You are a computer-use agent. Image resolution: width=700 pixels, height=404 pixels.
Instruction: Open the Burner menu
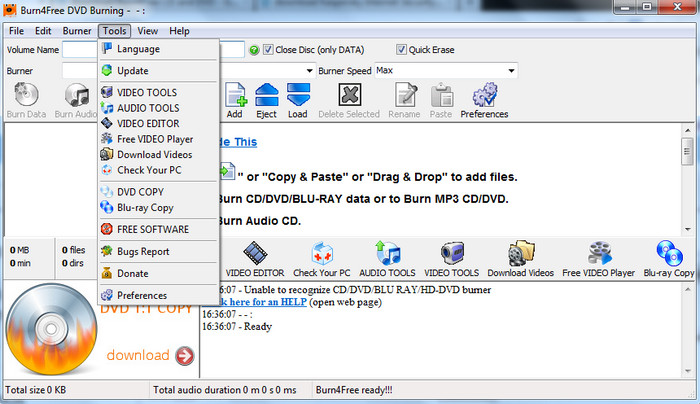77,31
